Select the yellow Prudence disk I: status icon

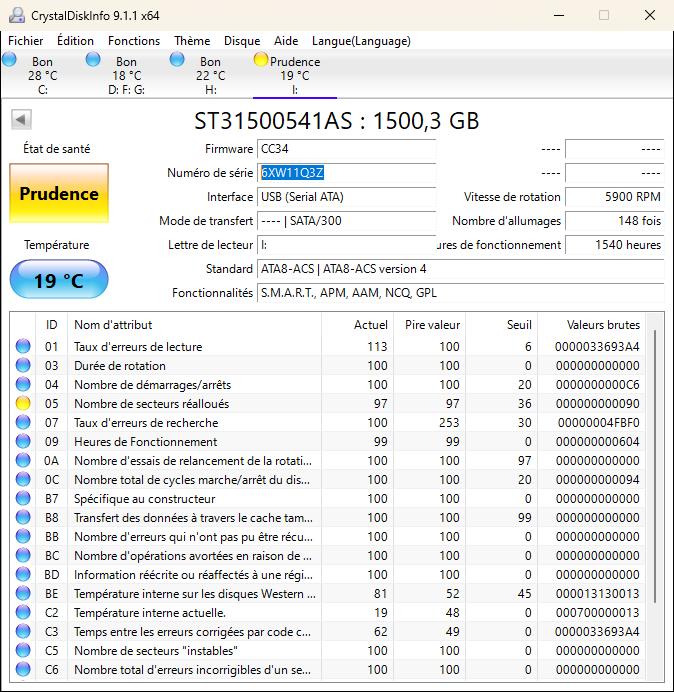pyautogui.click(x=261, y=60)
